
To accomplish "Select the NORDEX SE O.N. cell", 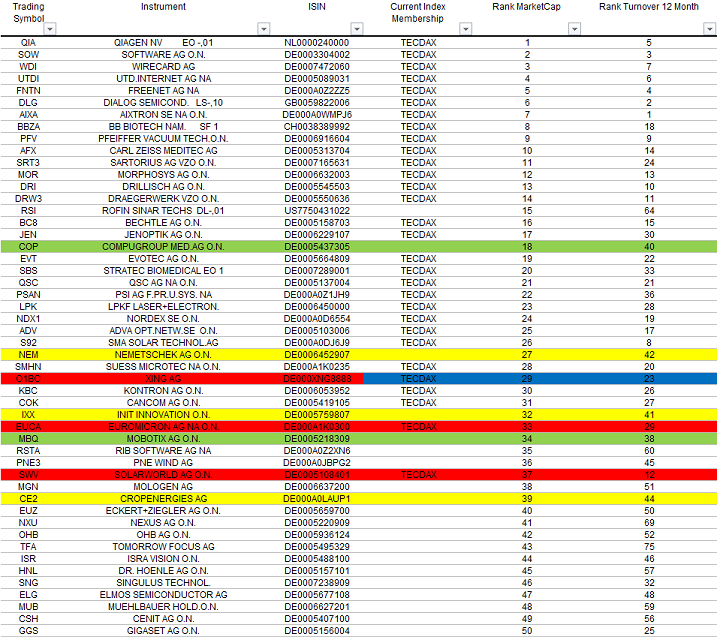I will (163, 319).
